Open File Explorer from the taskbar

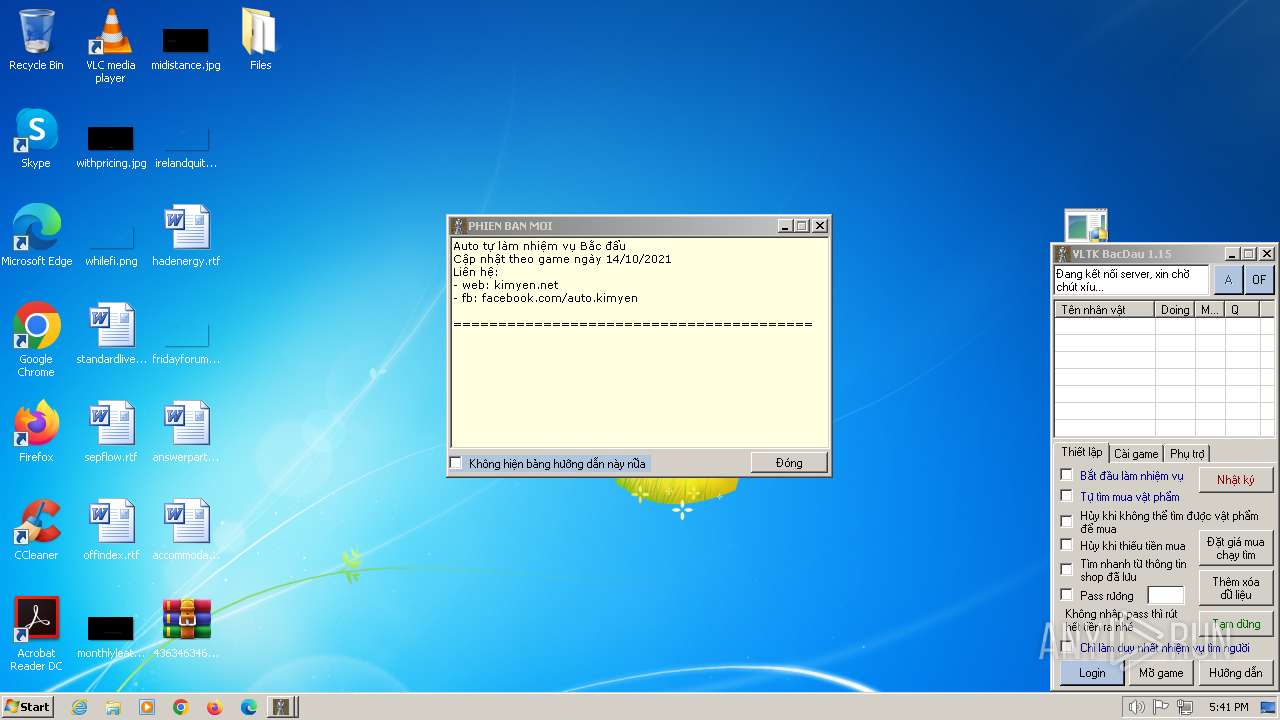(x=113, y=707)
